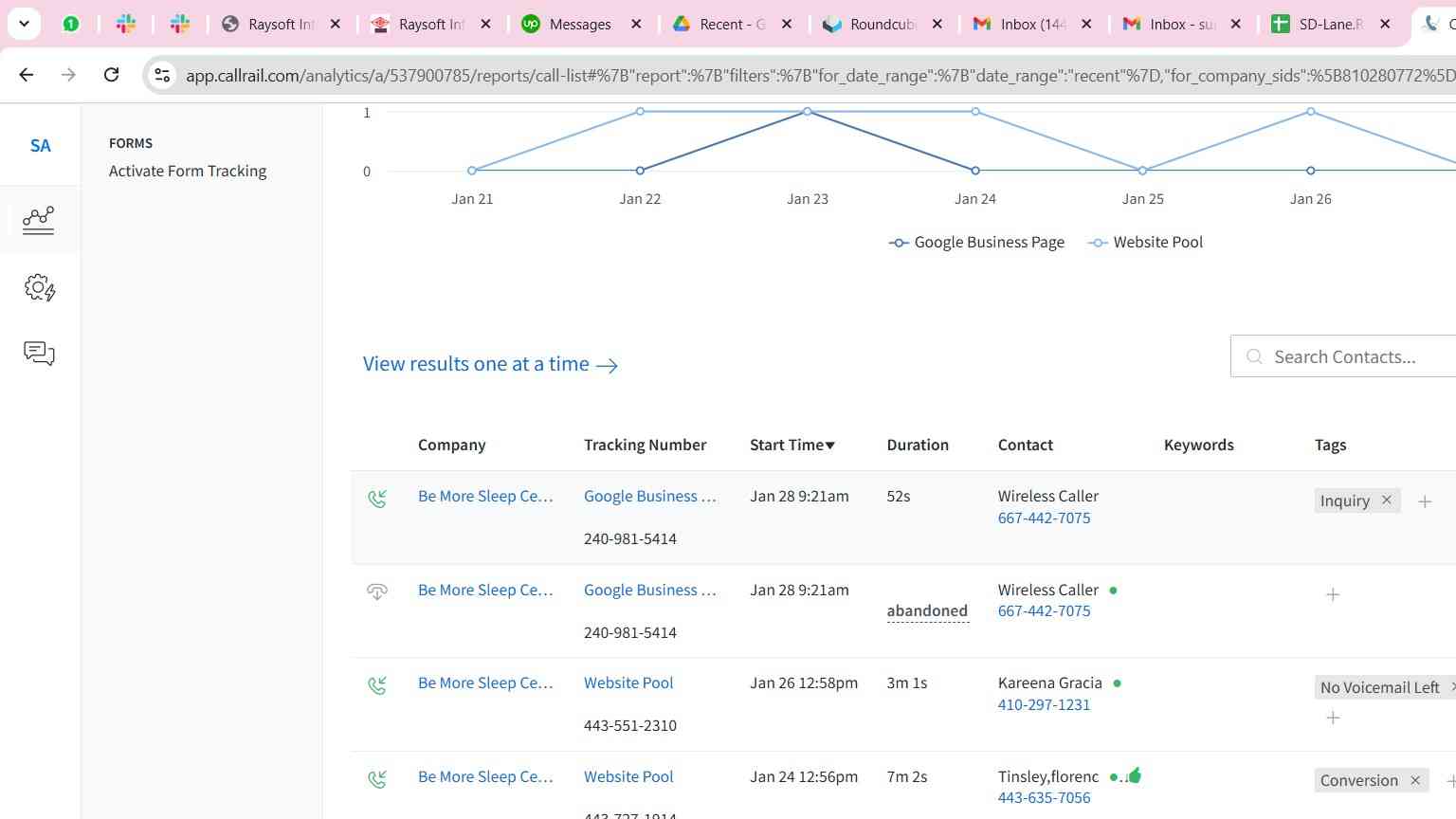Open Google Business tracking number in abandoned row
The width and height of the screenshot is (1456, 819).
tap(650, 590)
